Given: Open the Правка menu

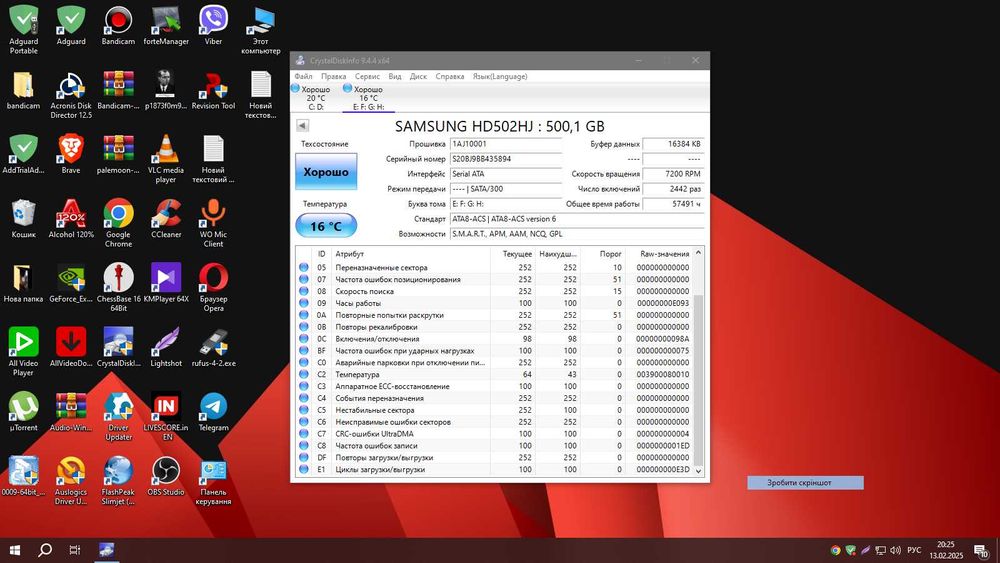Looking at the screenshot, I should pos(334,77).
